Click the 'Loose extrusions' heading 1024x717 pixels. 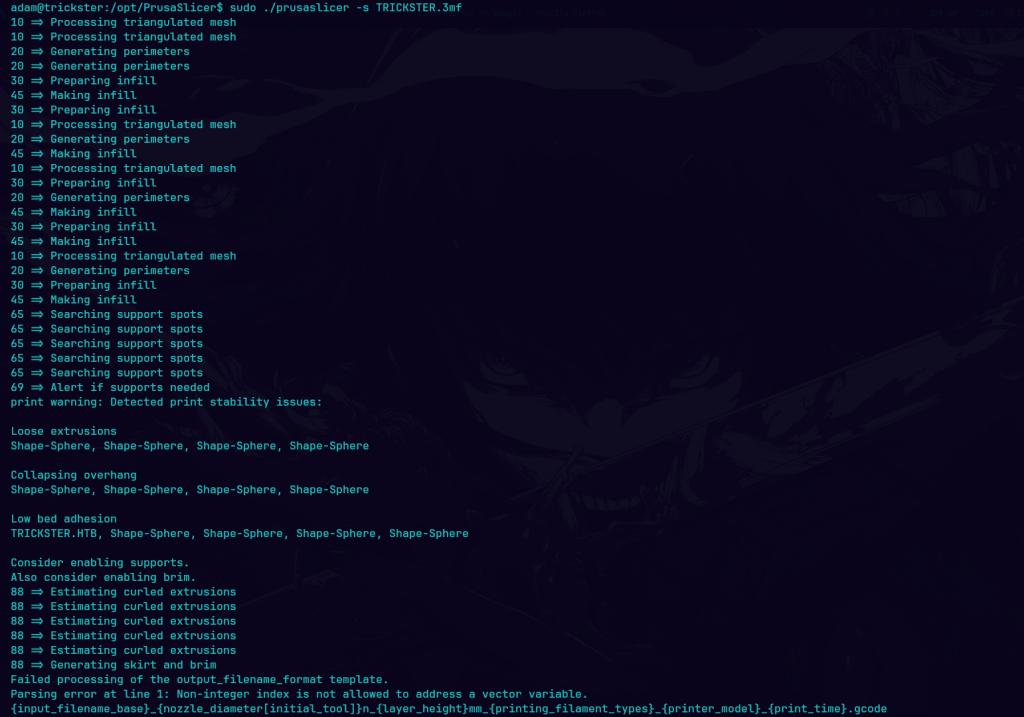click(63, 431)
